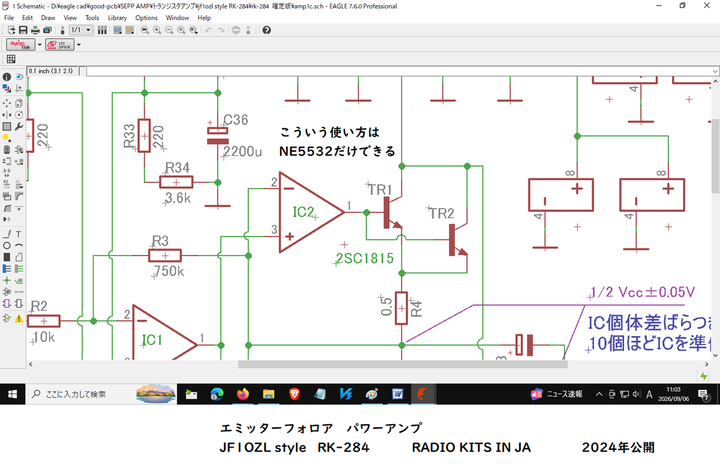This screenshot has height=471, width=720.
Task: Select the Text tool in sidebar
Action: (19, 234)
